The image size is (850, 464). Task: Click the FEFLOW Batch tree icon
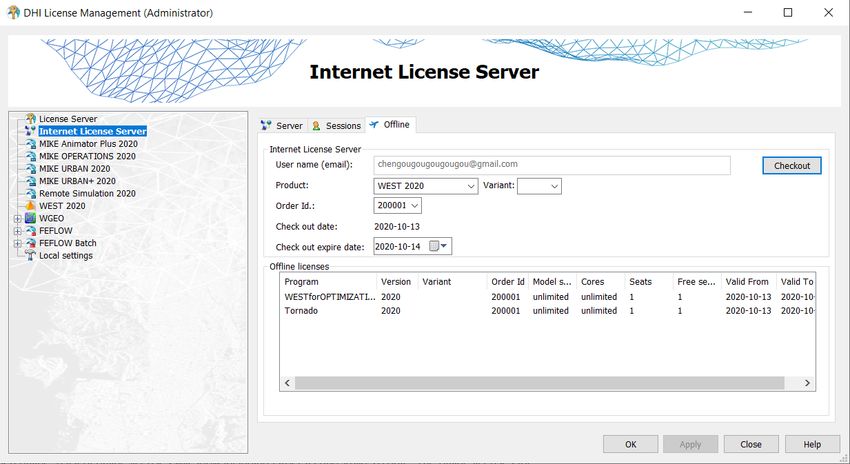30,243
